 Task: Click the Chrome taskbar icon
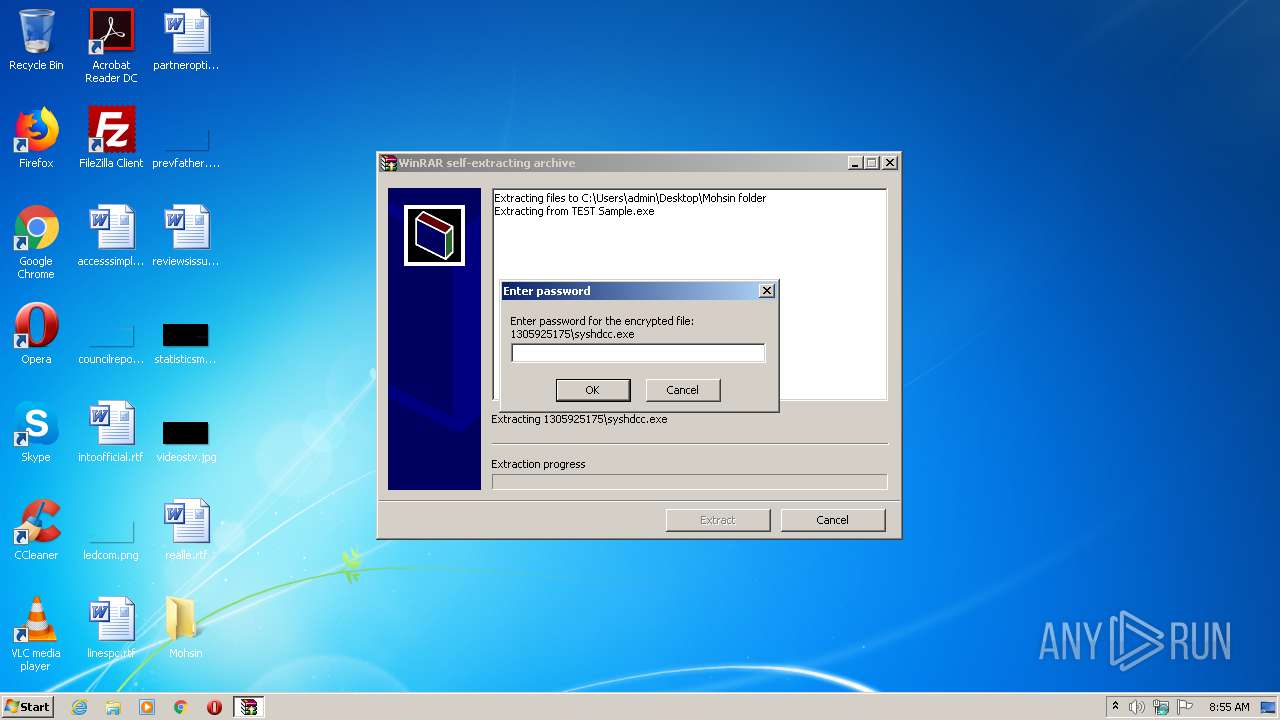point(181,707)
